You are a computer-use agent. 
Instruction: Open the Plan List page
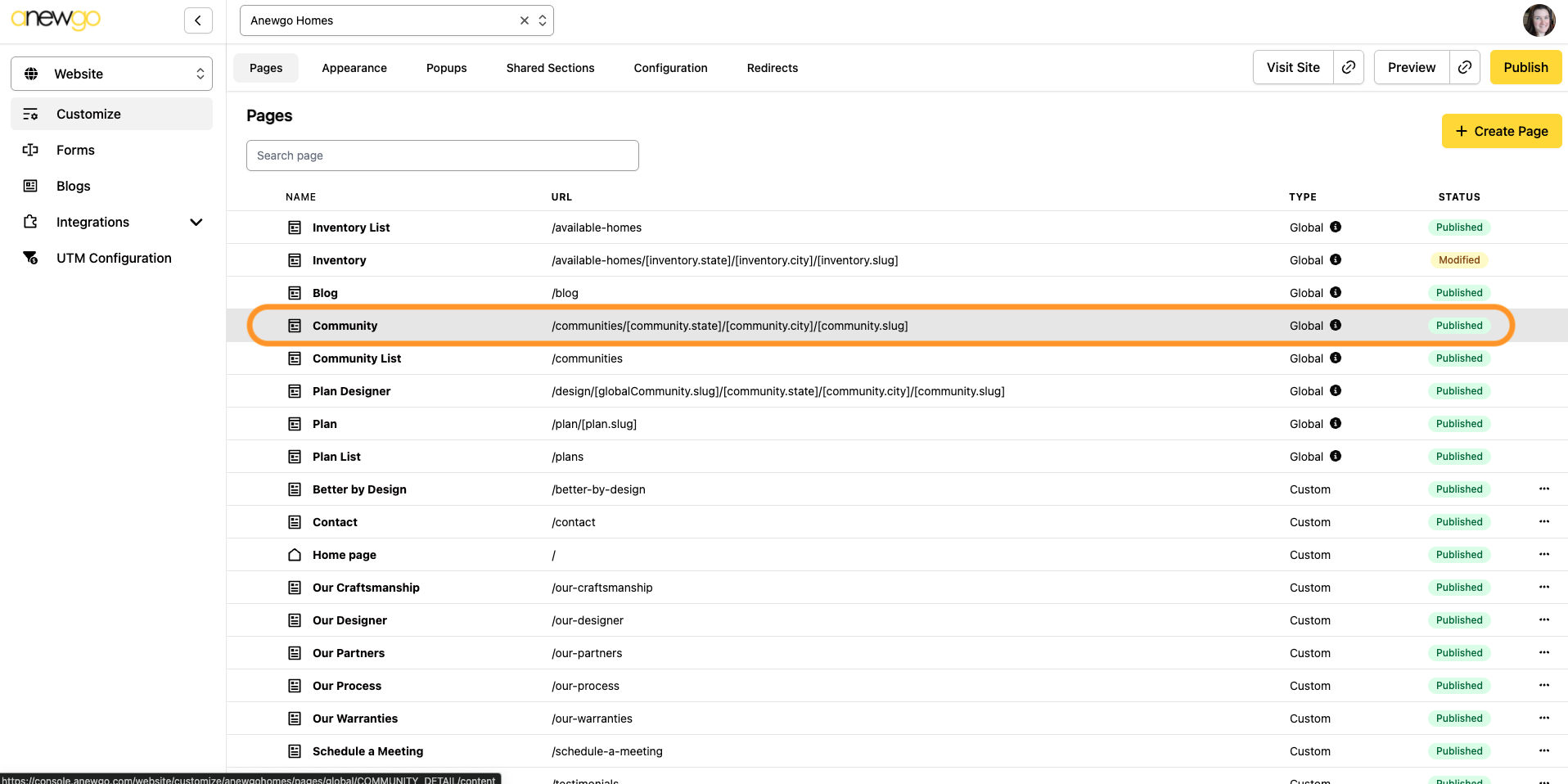[336, 457]
